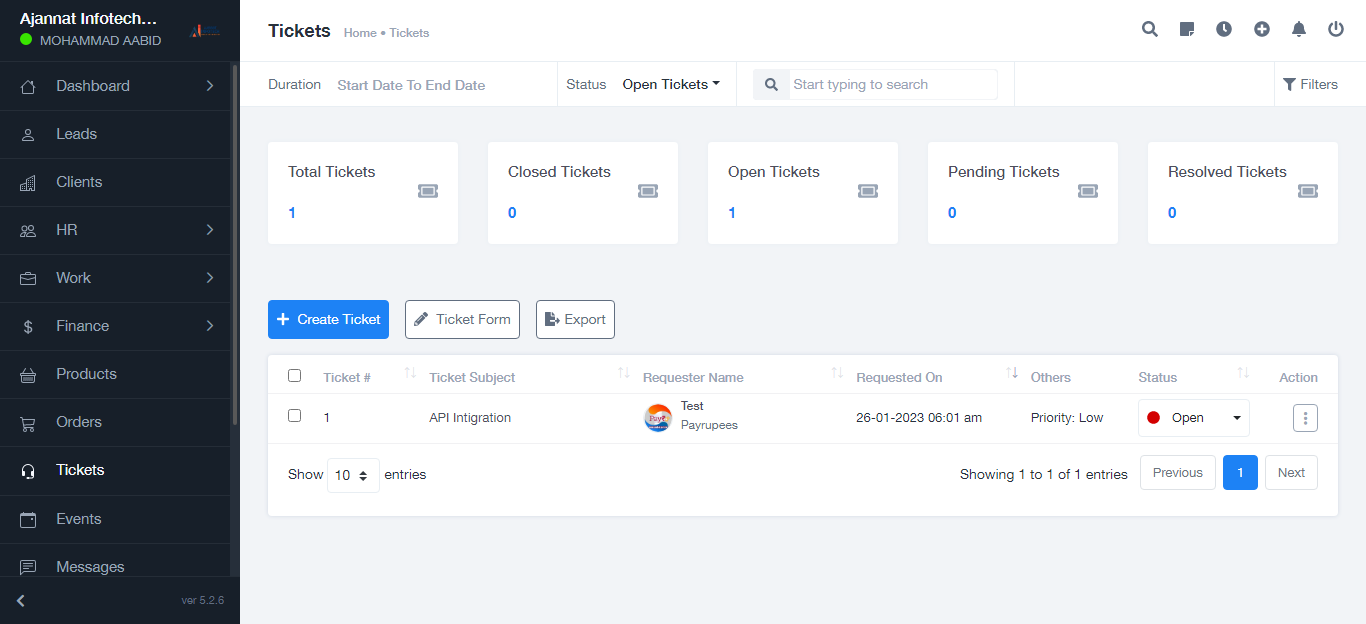The width and height of the screenshot is (1366, 624).
Task: Click the plus circle quick-add icon
Action: [1262, 29]
